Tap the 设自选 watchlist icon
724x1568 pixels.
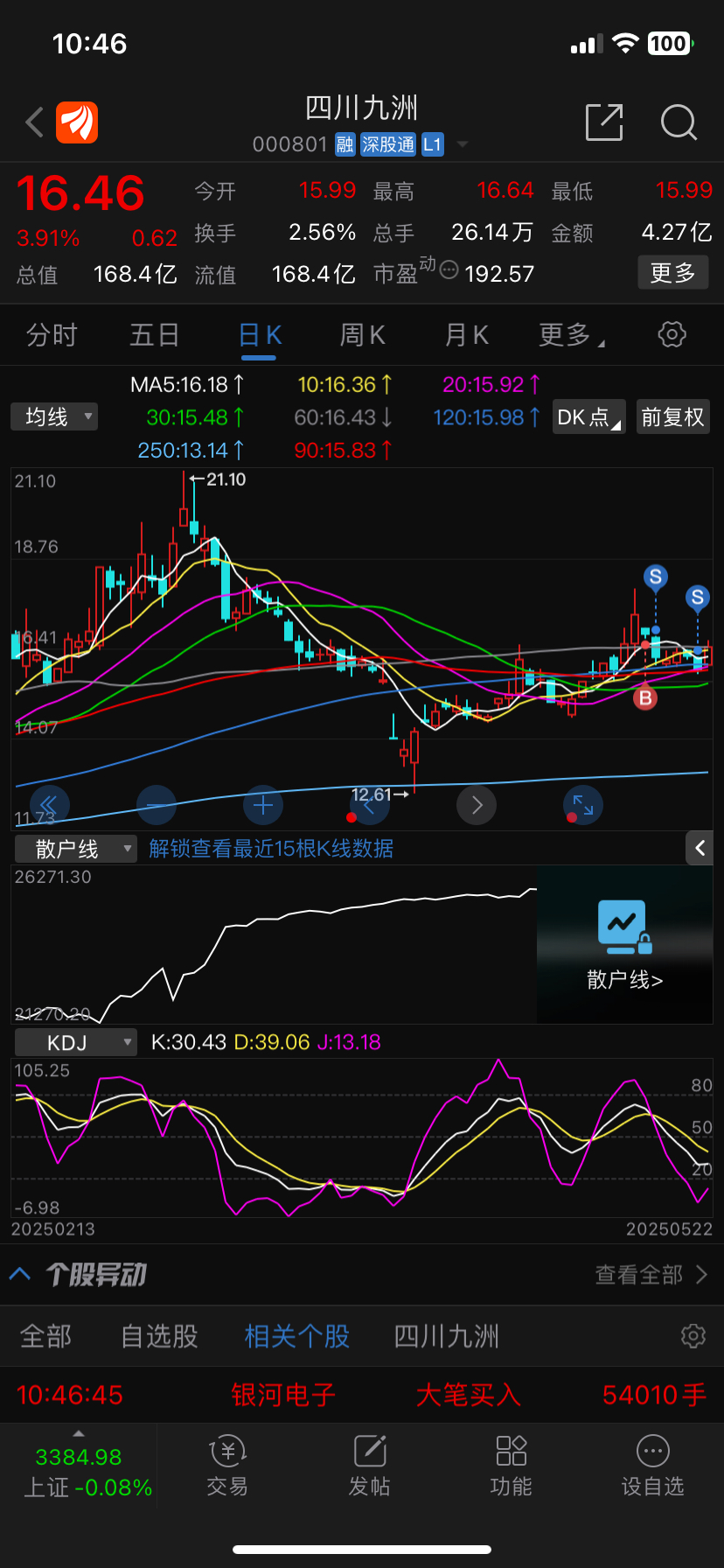[x=652, y=1466]
